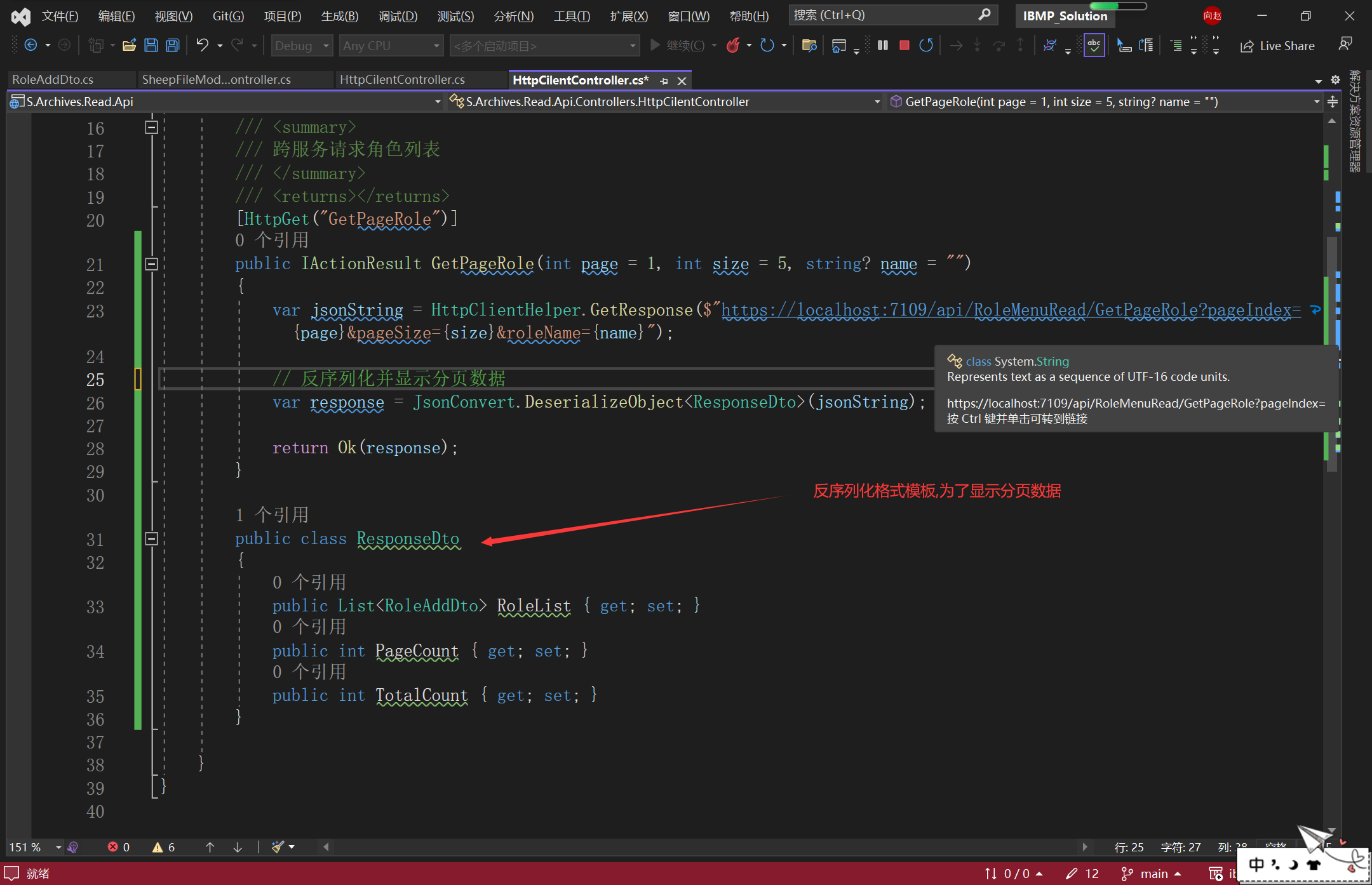This screenshot has width=1372, height=885.
Task: Open the 帮助(H) menu
Action: coord(749,16)
